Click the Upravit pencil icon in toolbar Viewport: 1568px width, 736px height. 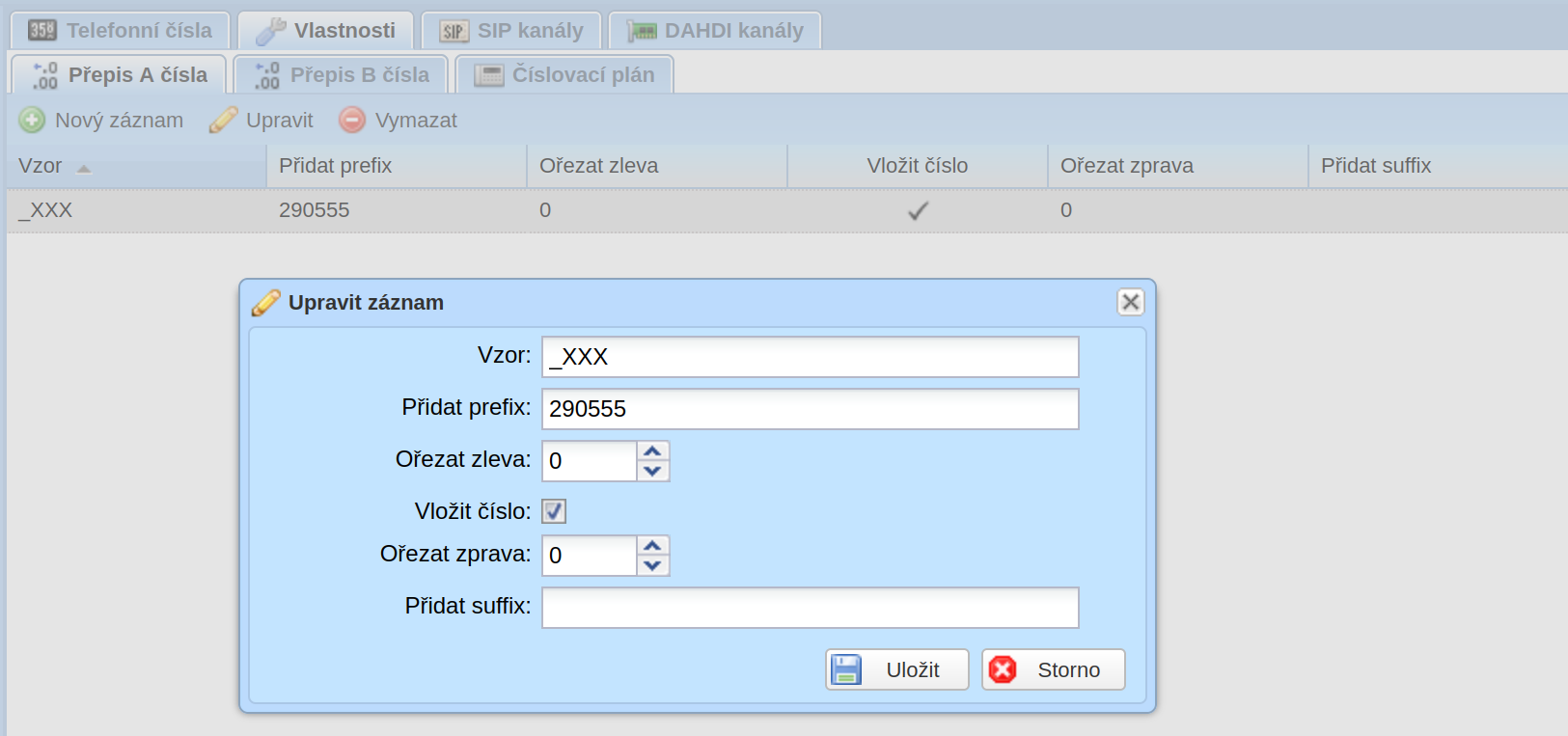[223, 120]
